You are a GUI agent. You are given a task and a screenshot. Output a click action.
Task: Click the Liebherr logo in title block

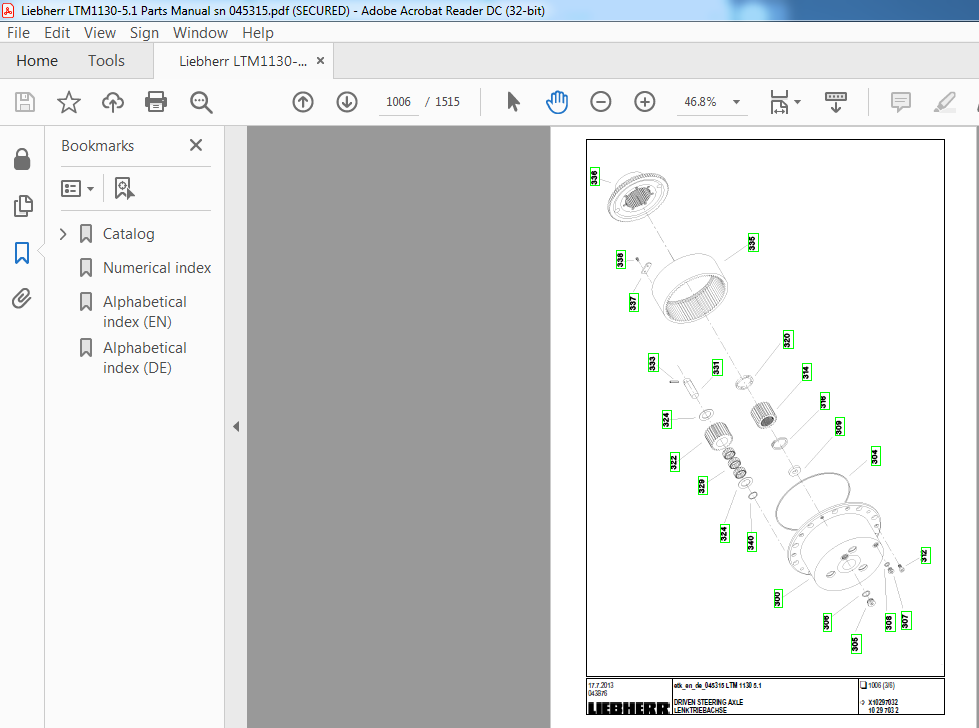tap(629, 708)
